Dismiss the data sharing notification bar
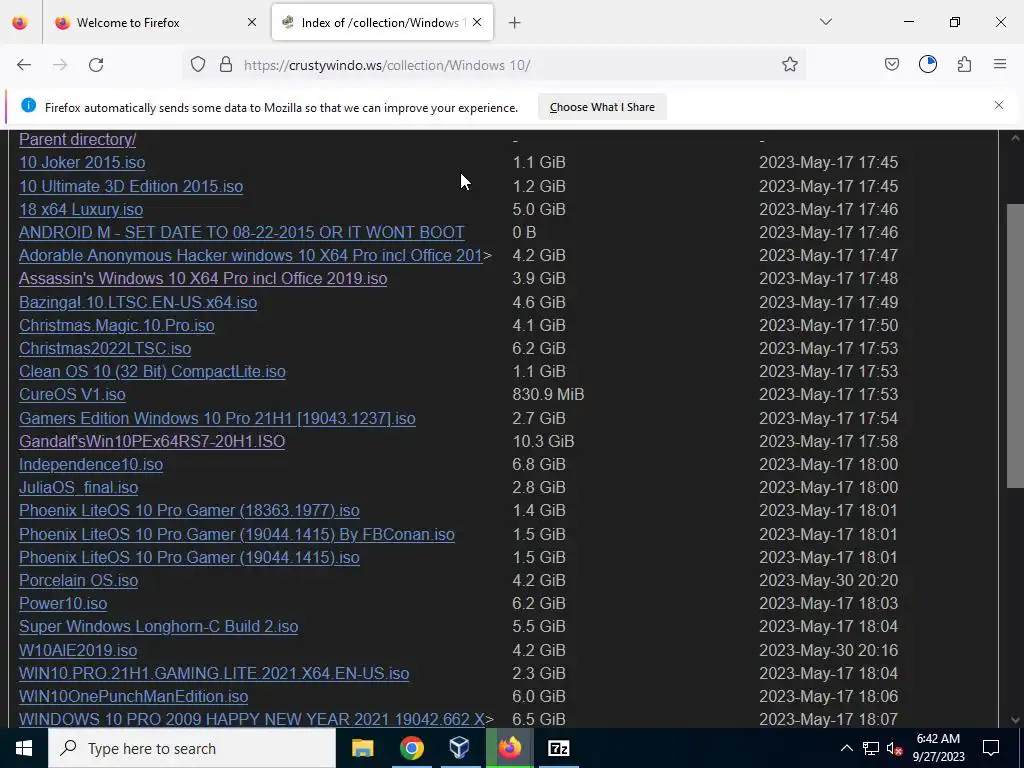1024x768 pixels. (x=999, y=105)
